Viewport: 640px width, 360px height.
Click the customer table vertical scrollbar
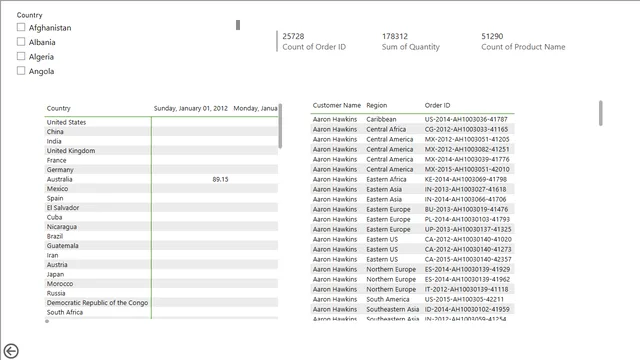click(600, 113)
